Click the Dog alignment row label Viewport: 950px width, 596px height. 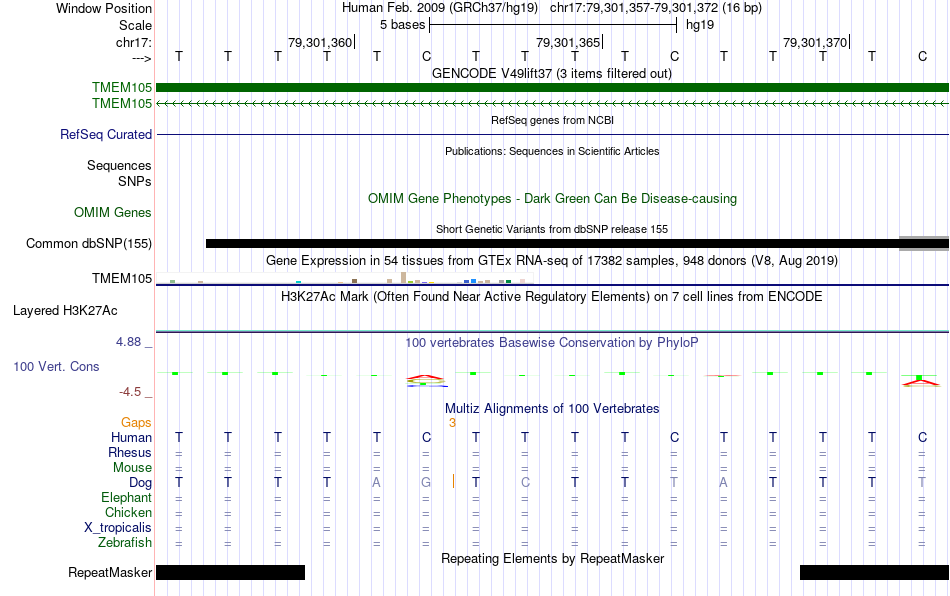tap(140, 483)
